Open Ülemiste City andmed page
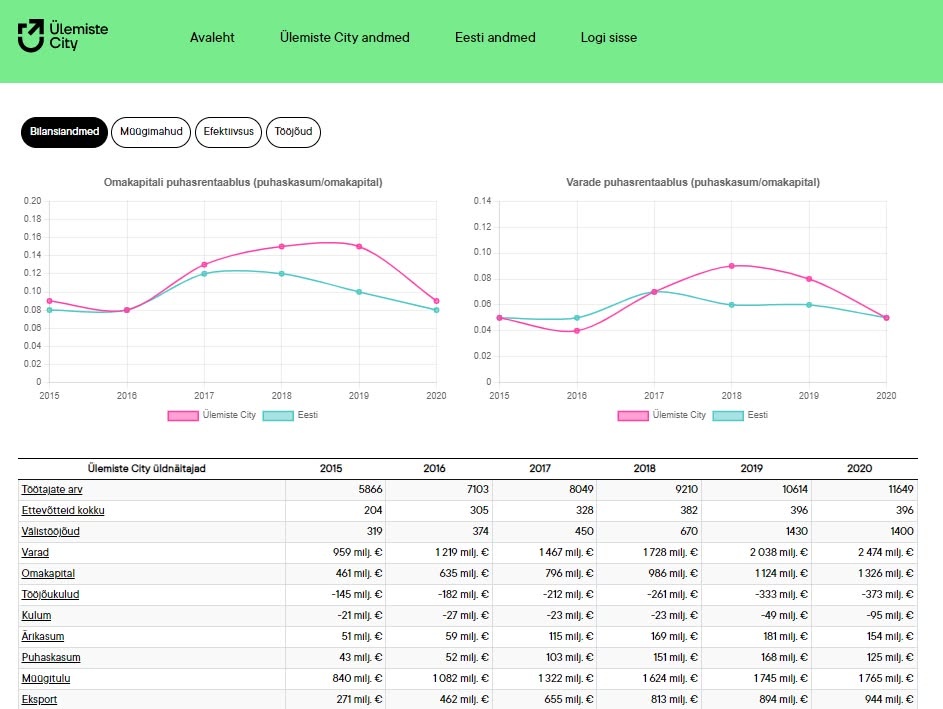The height and width of the screenshot is (709, 943). coord(345,38)
